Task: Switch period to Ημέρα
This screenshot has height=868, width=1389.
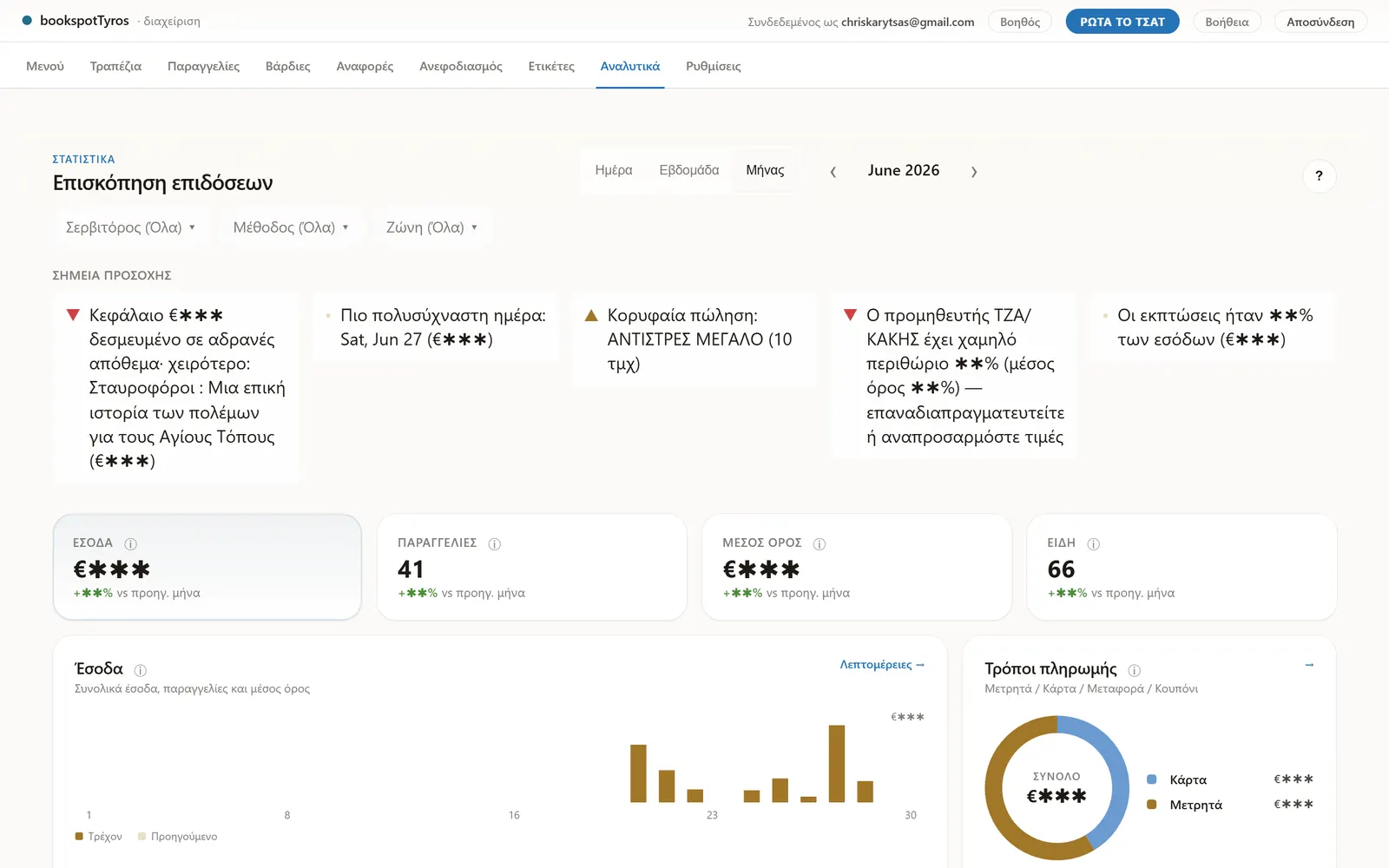Action: 614,170
